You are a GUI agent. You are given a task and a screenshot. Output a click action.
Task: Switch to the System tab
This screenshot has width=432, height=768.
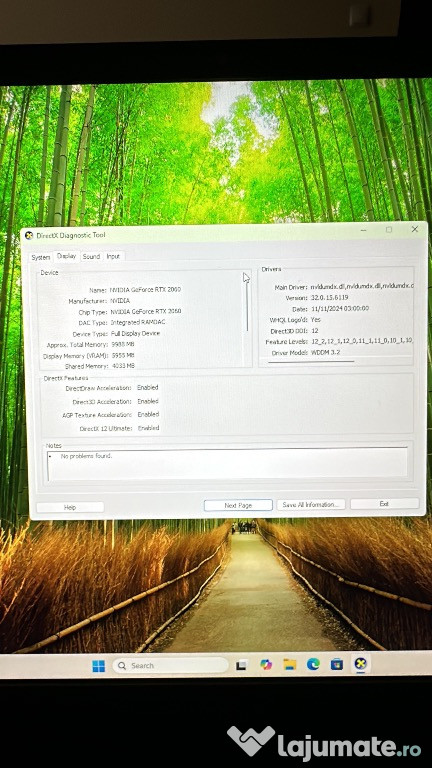pos(41,257)
